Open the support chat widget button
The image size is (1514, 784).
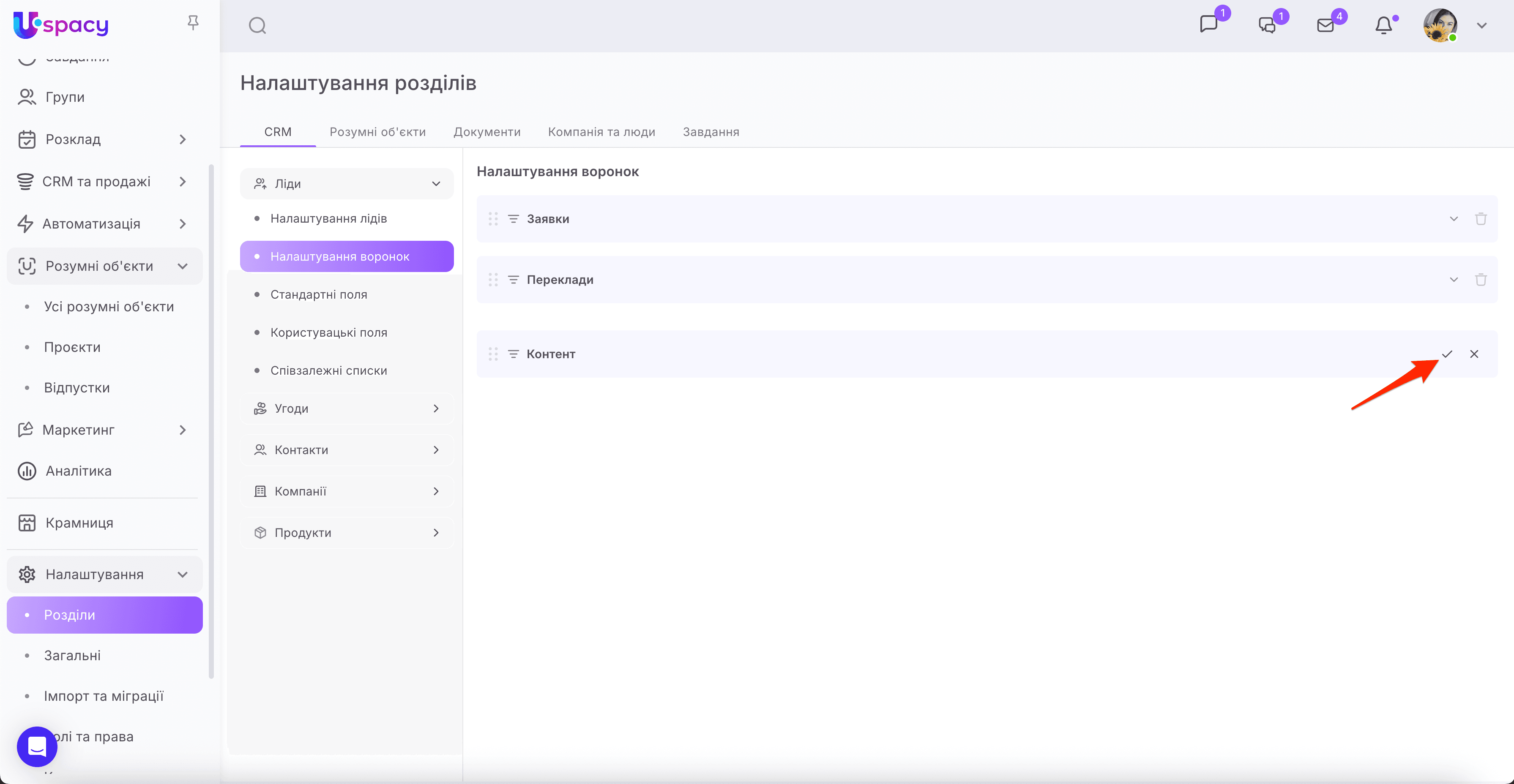37,746
